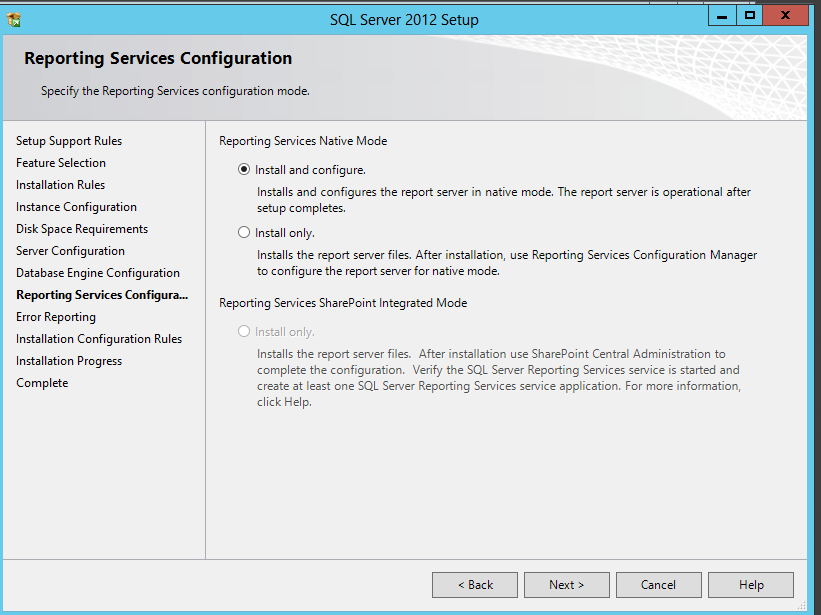Viewport: 821px width, 615px height.
Task: Proceed by clicking the "Next >" button
Action: pyautogui.click(x=567, y=585)
